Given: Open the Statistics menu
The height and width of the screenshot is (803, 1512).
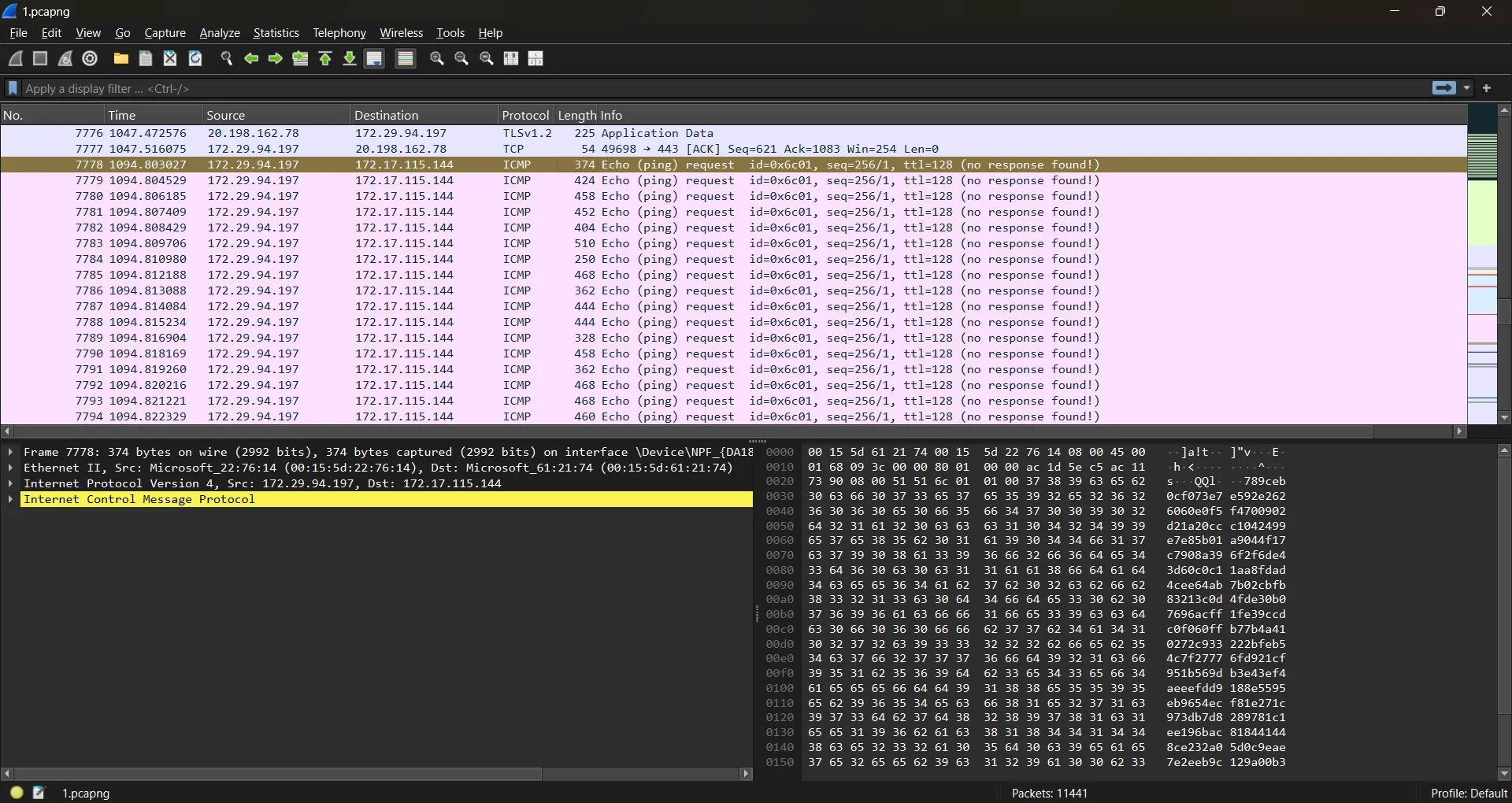Looking at the screenshot, I should click(276, 33).
